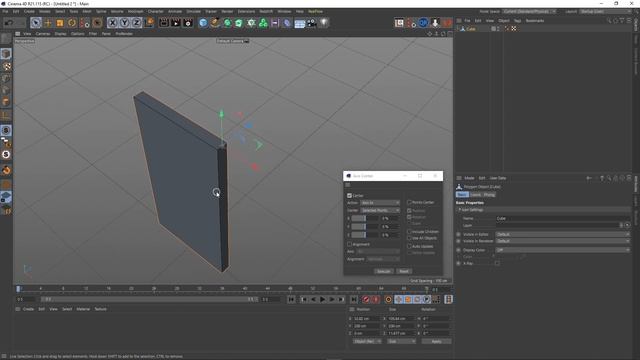Open the Action dropdown in Axis Center
The width and height of the screenshot is (640, 360).
[x=380, y=202]
